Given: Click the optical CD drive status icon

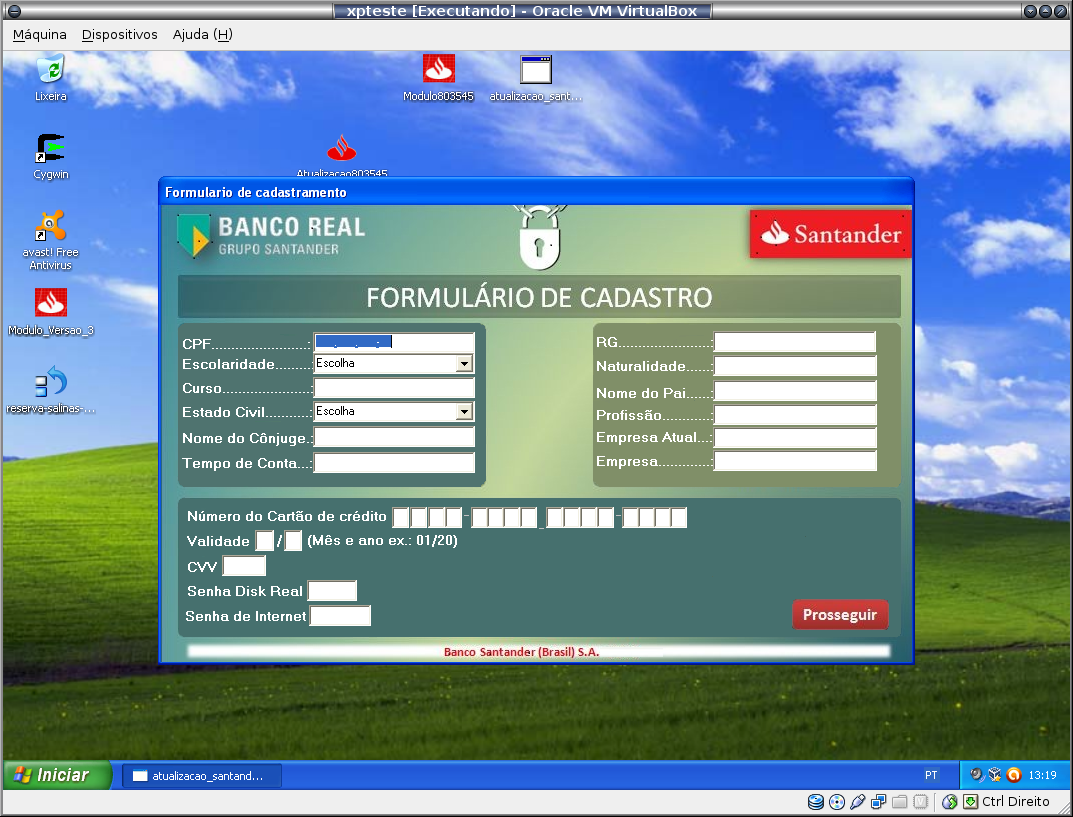Looking at the screenshot, I should (x=836, y=801).
